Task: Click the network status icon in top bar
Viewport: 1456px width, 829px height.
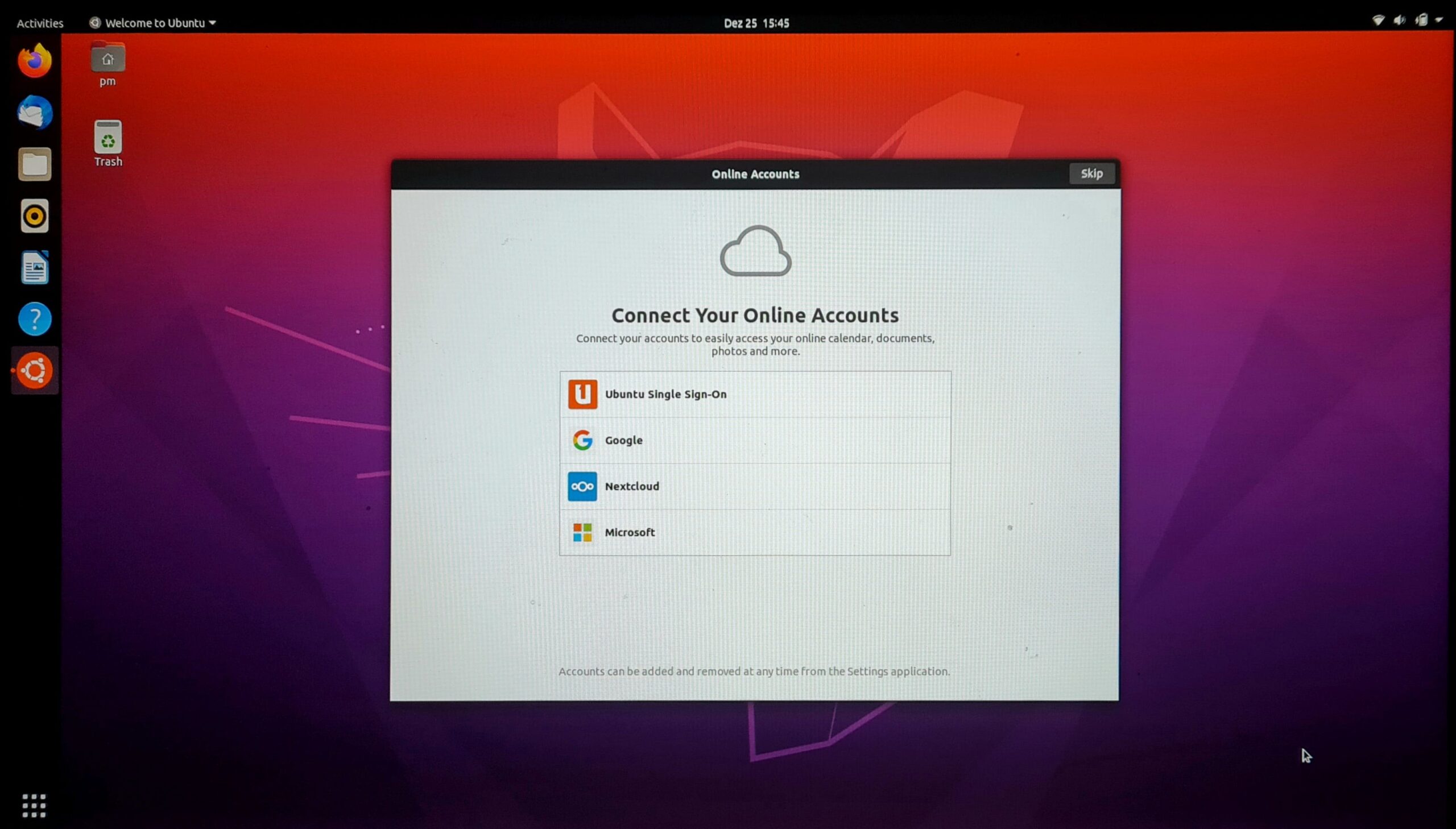Action: pyautogui.click(x=1378, y=21)
